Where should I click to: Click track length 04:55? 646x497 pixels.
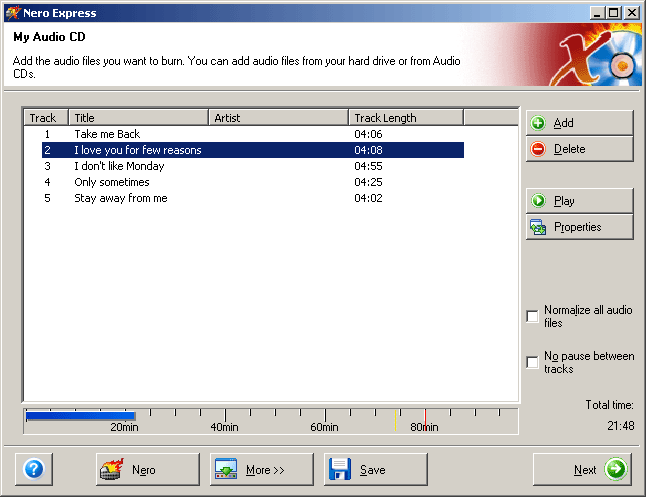tap(368, 166)
